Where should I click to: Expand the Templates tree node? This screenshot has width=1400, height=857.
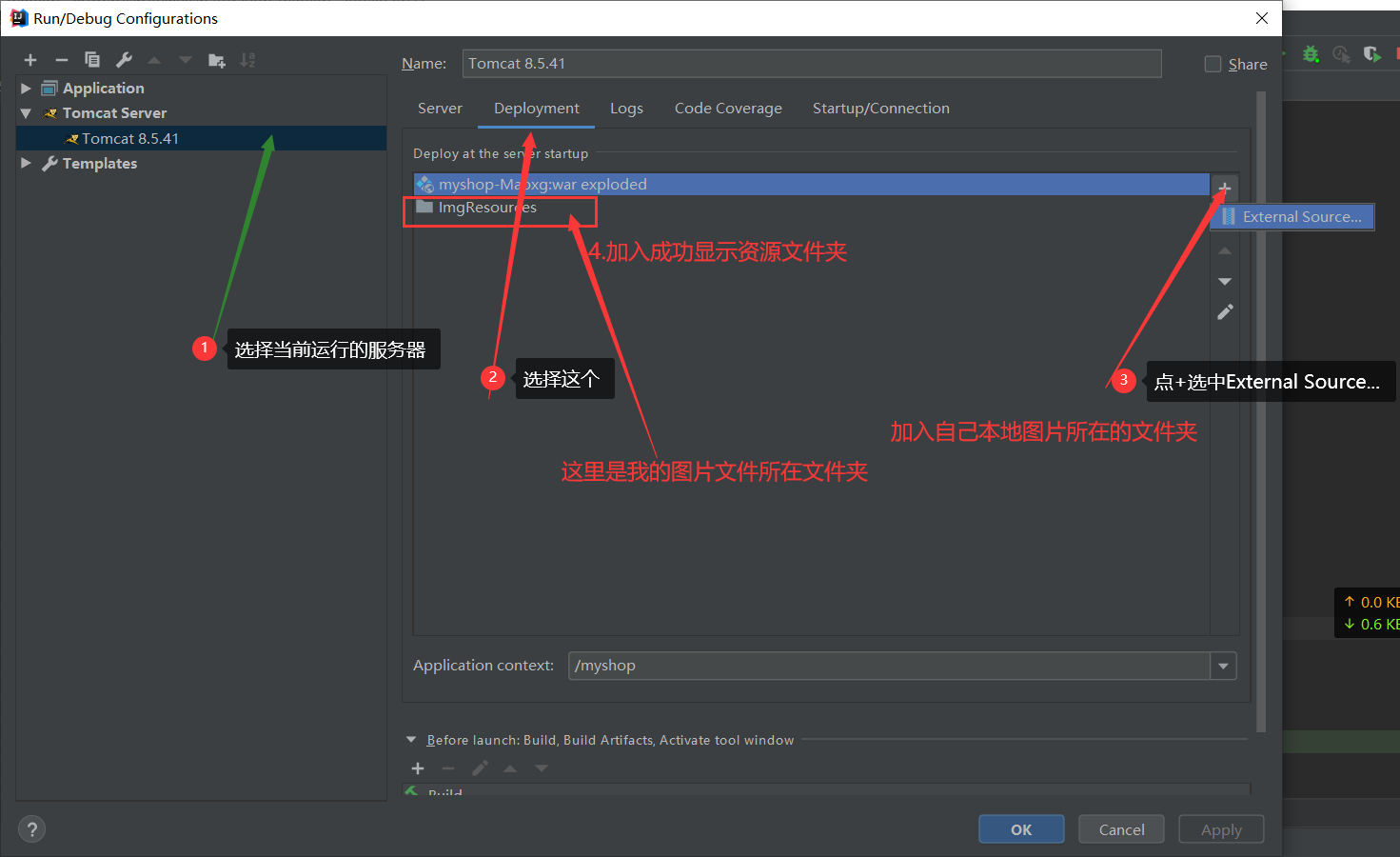pyautogui.click(x=26, y=164)
